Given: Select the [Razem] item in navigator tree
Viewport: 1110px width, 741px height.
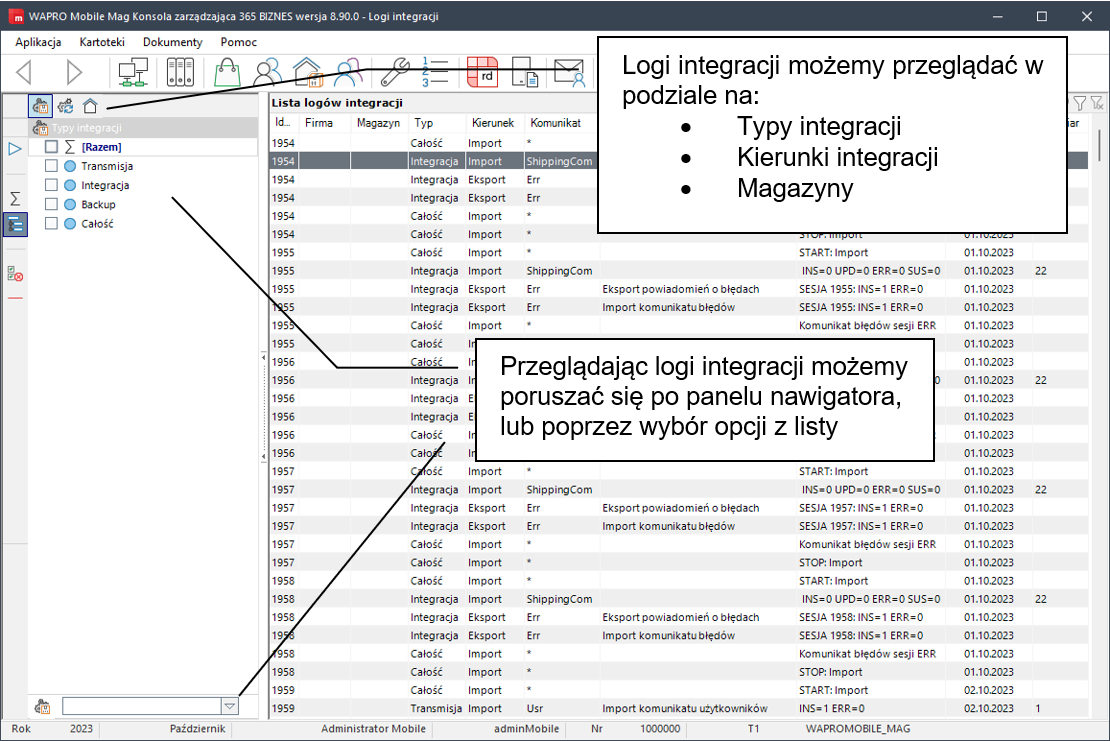Looking at the screenshot, I should pyautogui.click(x=101, y=147).
